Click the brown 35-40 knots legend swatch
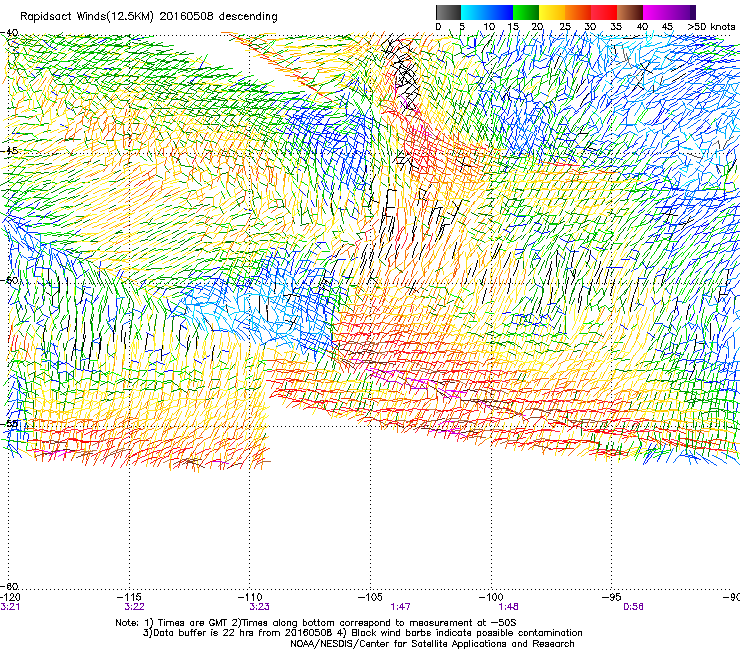Screen dimensions: 740x650 tap(630, 12)
